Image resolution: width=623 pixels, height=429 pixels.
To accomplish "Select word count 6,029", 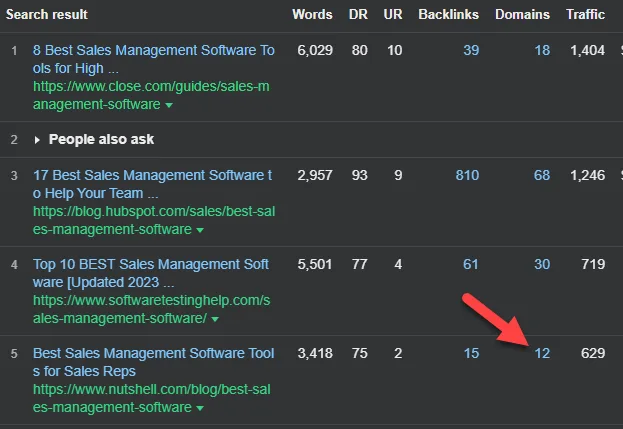I will click(x=315, y=50).
